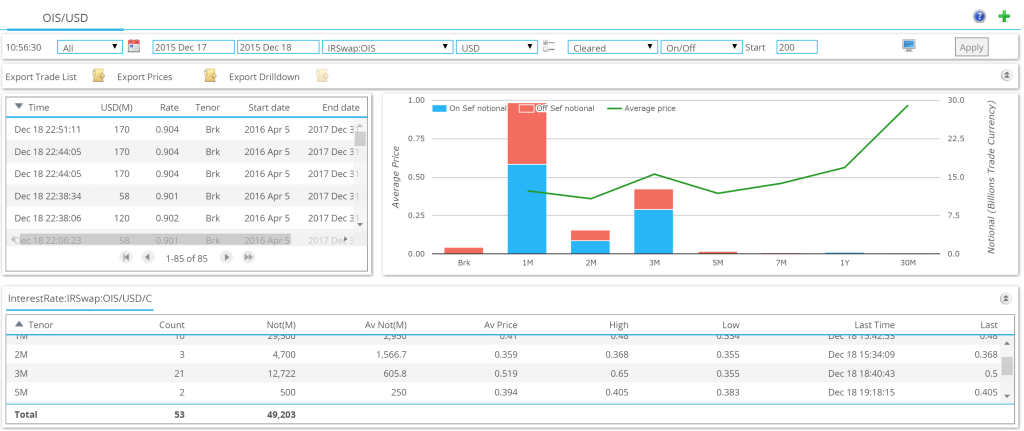Image resolution: width=1024 pixels, height=431 pixels.
Task: Toggle Average price legend line
Action: click(x=615, y=108)
